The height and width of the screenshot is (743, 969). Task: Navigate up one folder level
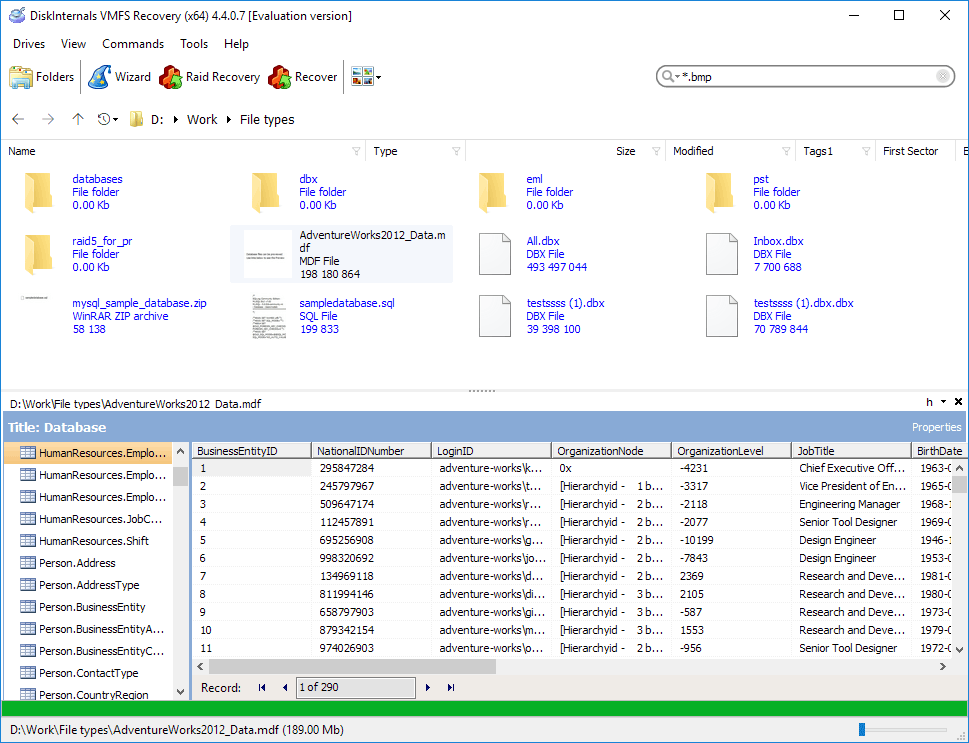click(x=77, y=119)
